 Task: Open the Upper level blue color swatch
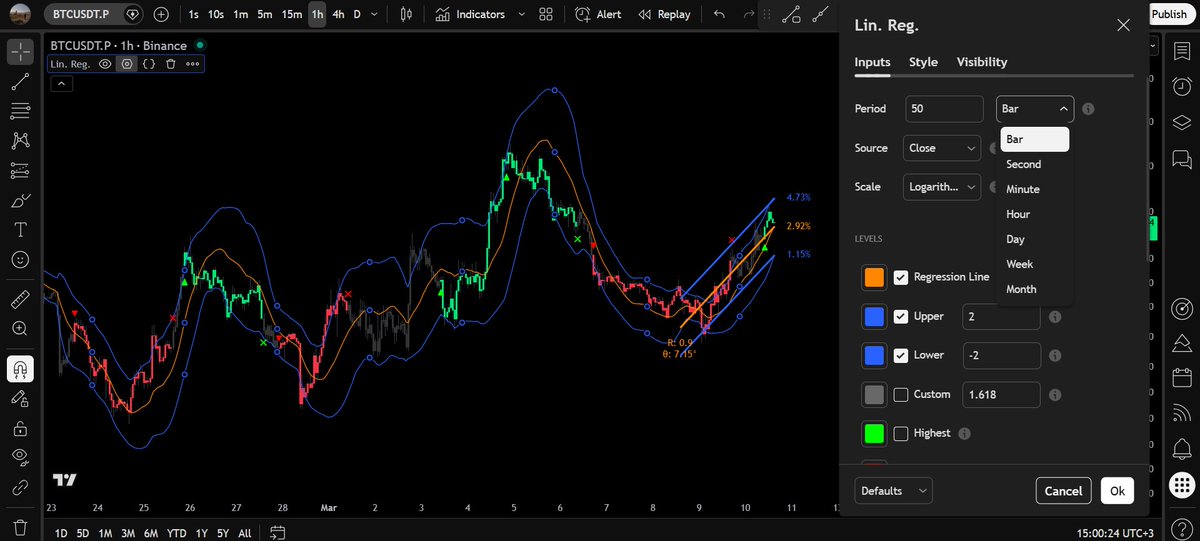[874, 316]
